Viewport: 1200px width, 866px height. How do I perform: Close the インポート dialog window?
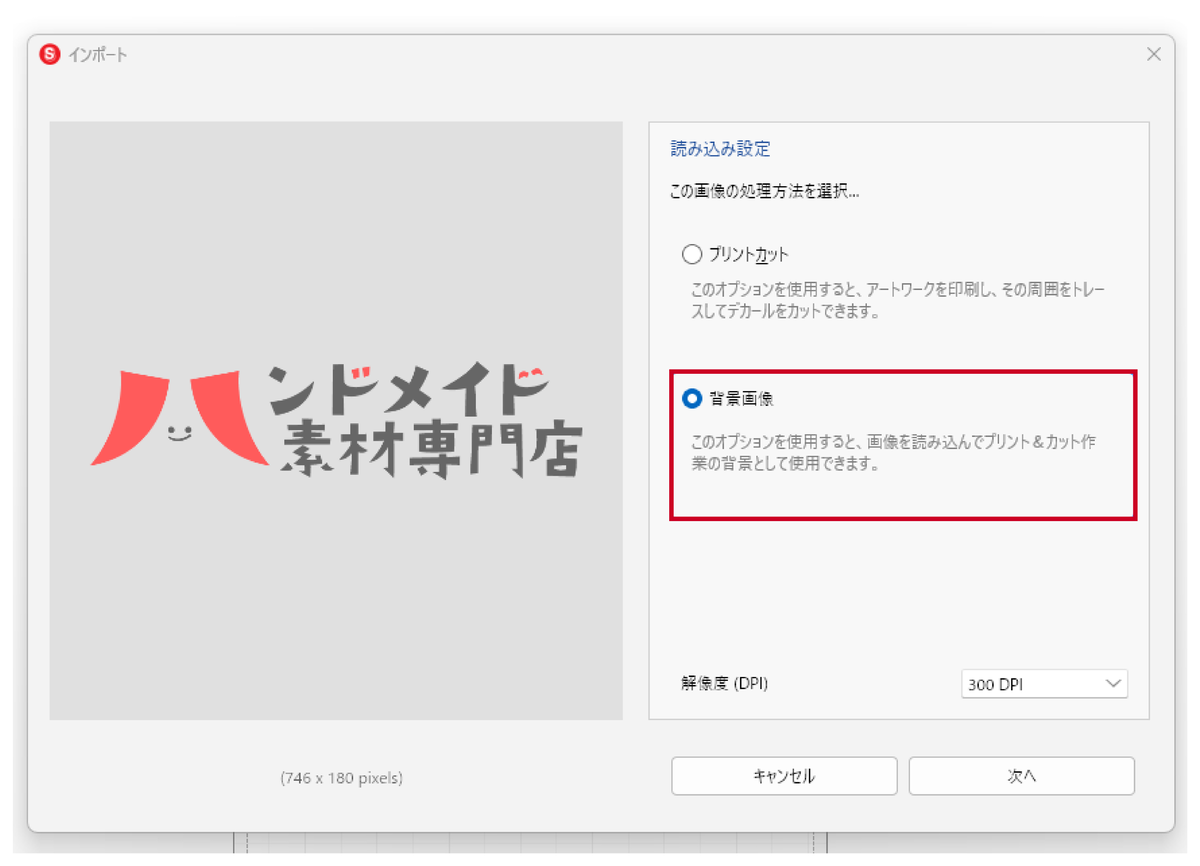pyautogui.click(x=1154, y=55)
